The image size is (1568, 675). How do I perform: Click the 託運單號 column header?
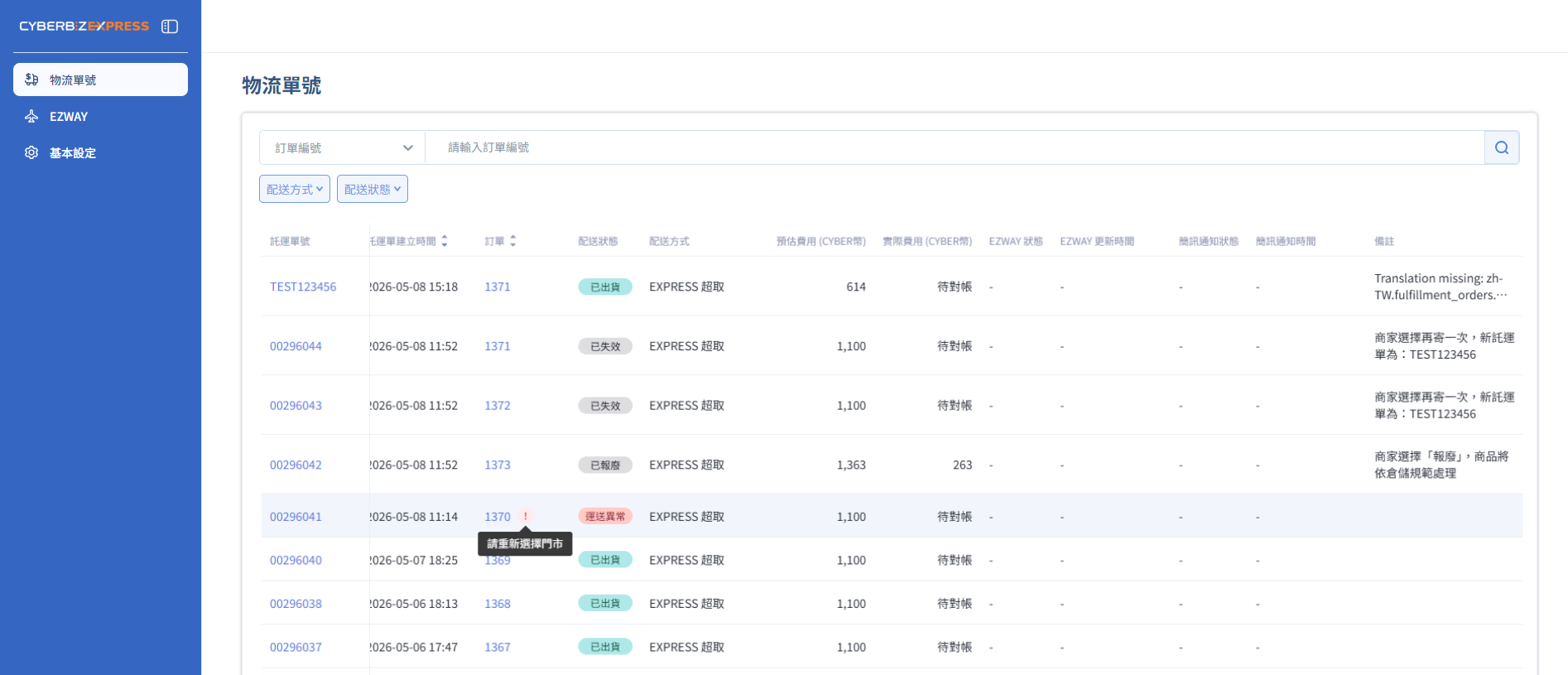pyautogui.click(x=290, y=242)
